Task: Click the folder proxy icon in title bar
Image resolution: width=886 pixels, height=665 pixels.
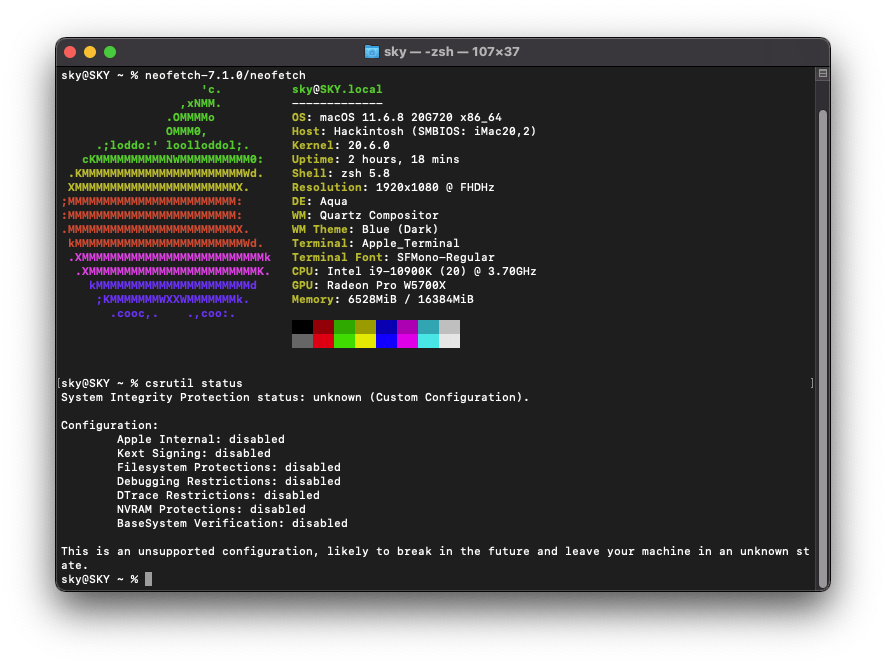Action: [372, 52]
